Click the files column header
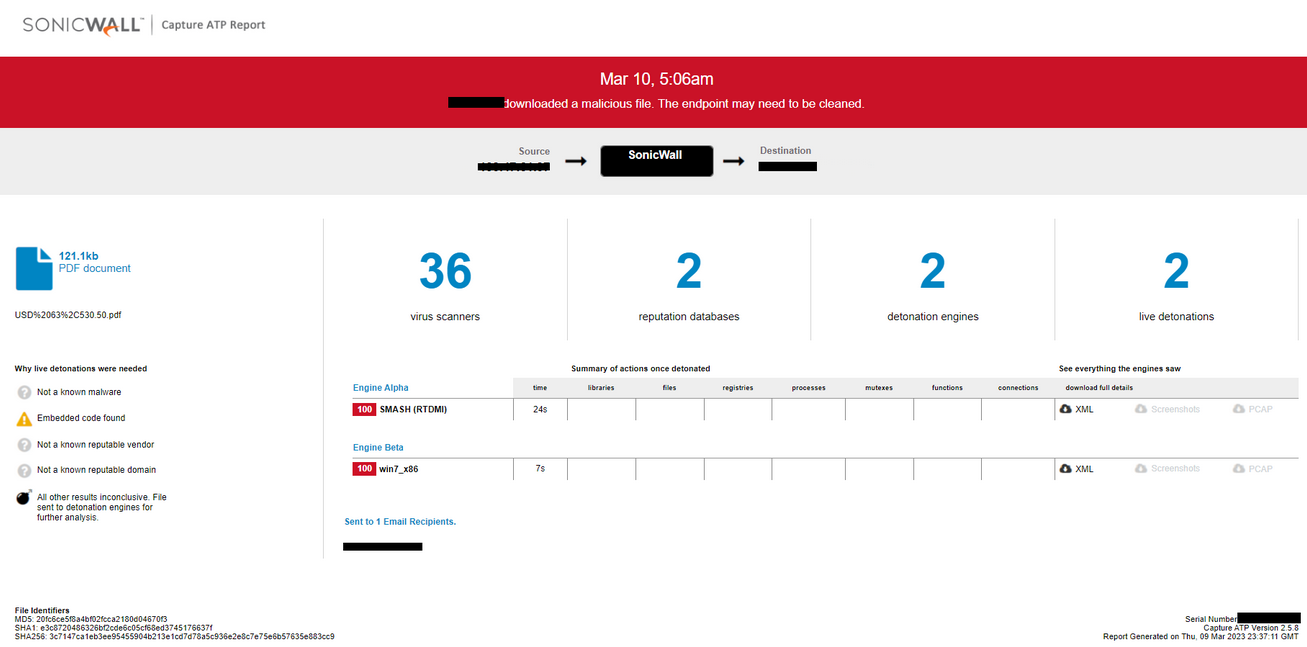The width and height of the screenshot is (1307, 647). (670, 388)
